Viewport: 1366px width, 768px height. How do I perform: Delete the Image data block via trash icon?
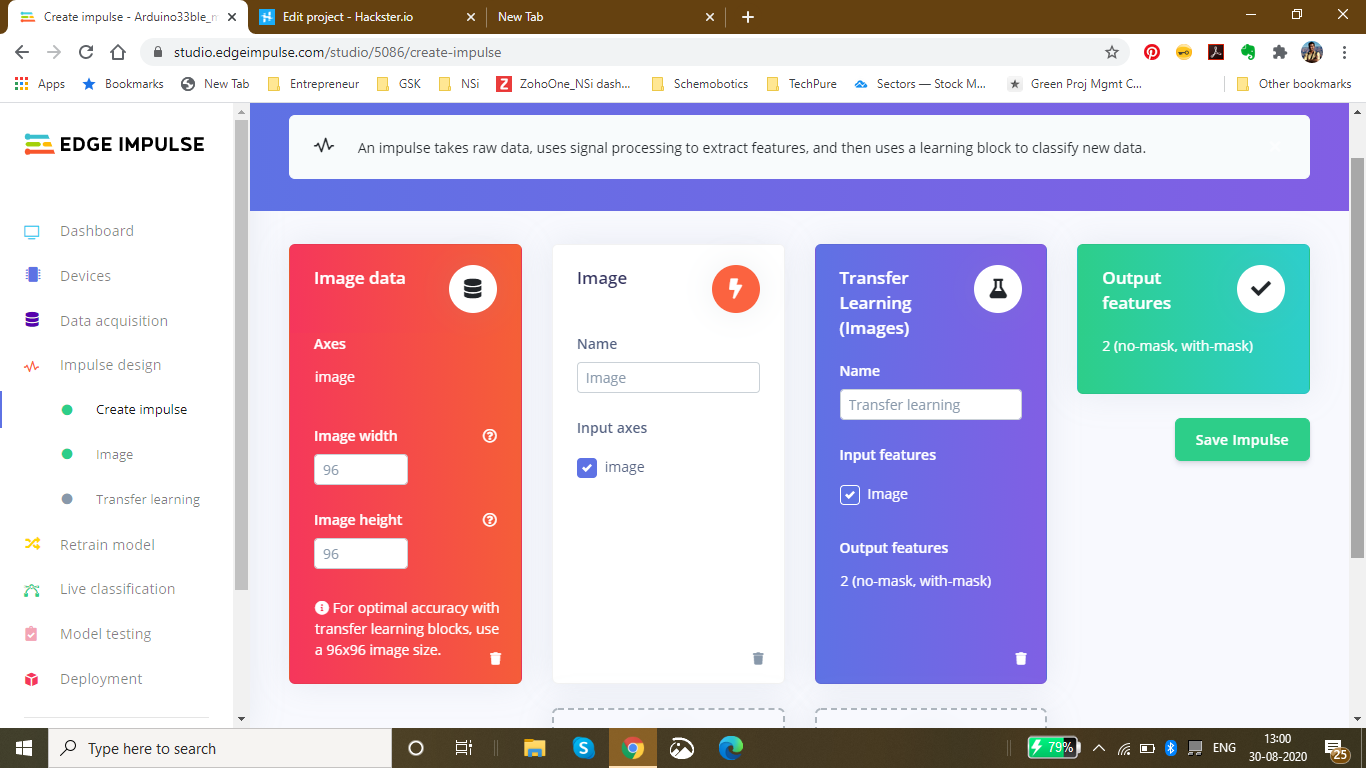pos(495,658)
